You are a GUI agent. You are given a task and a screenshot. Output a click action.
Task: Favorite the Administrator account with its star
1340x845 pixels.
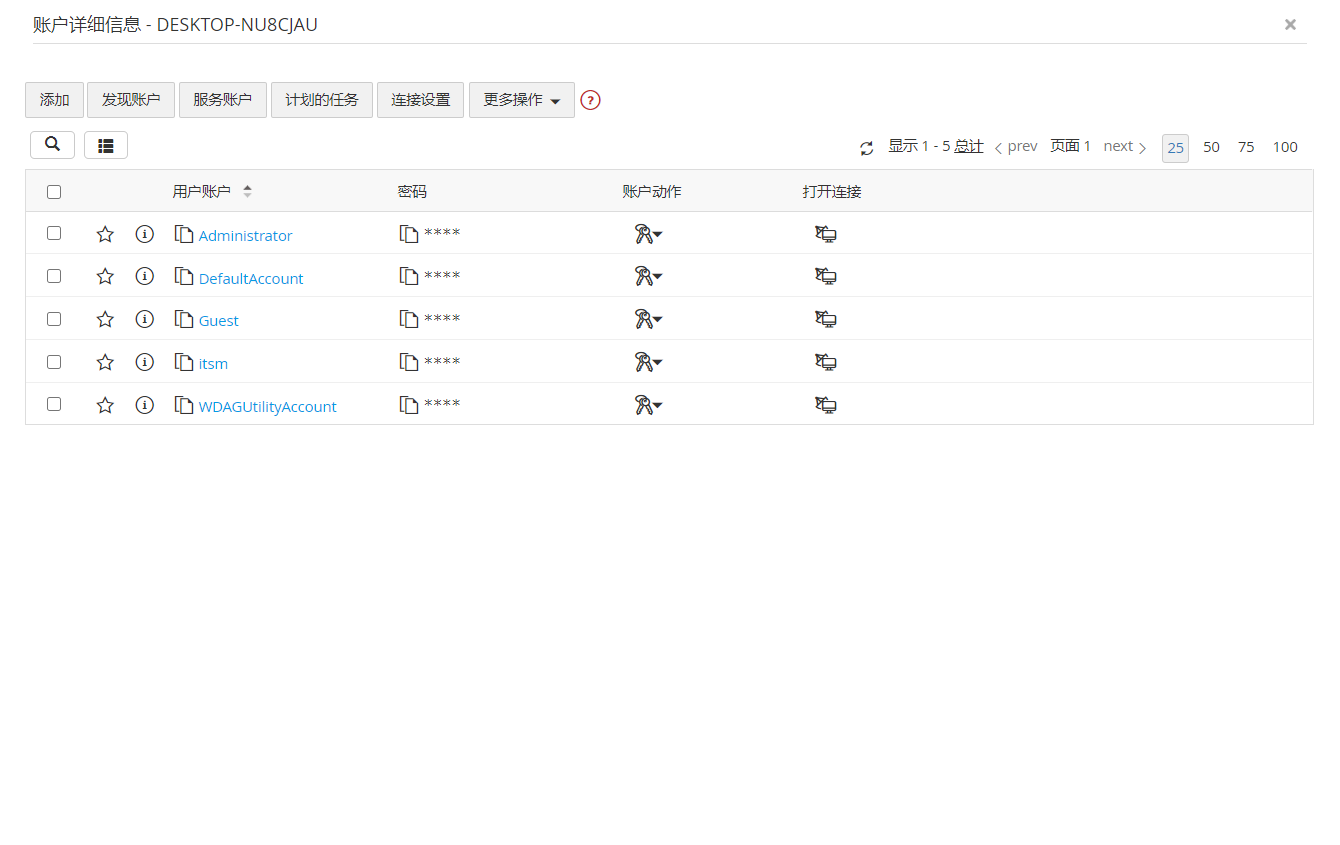tap(105, 234)
